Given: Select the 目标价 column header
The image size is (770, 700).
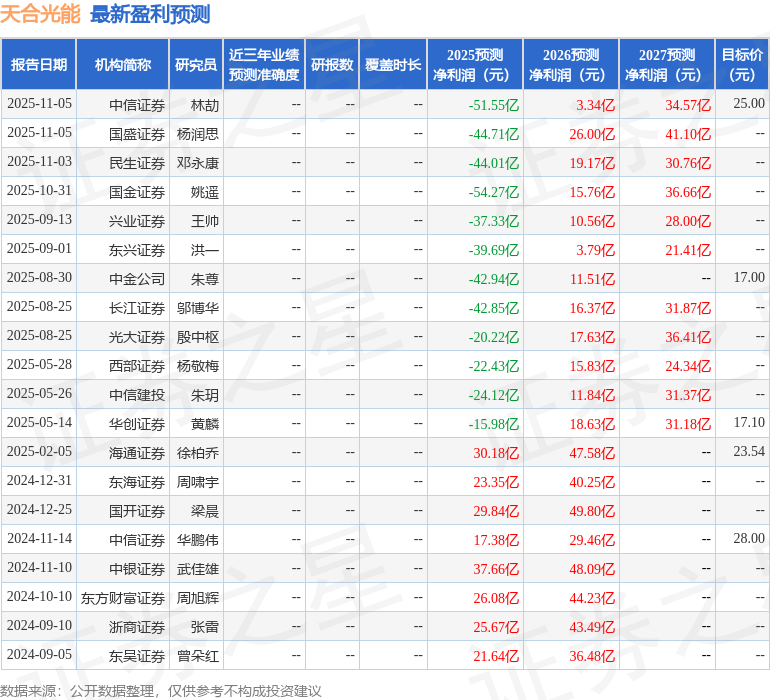Looking at the screenshot, I should 742,65.
